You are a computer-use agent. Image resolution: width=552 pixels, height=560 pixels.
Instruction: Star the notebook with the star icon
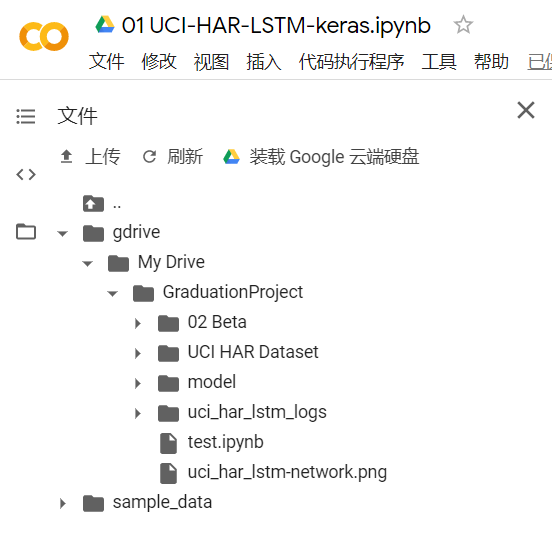pyautogui.click(x=463, y=25)
